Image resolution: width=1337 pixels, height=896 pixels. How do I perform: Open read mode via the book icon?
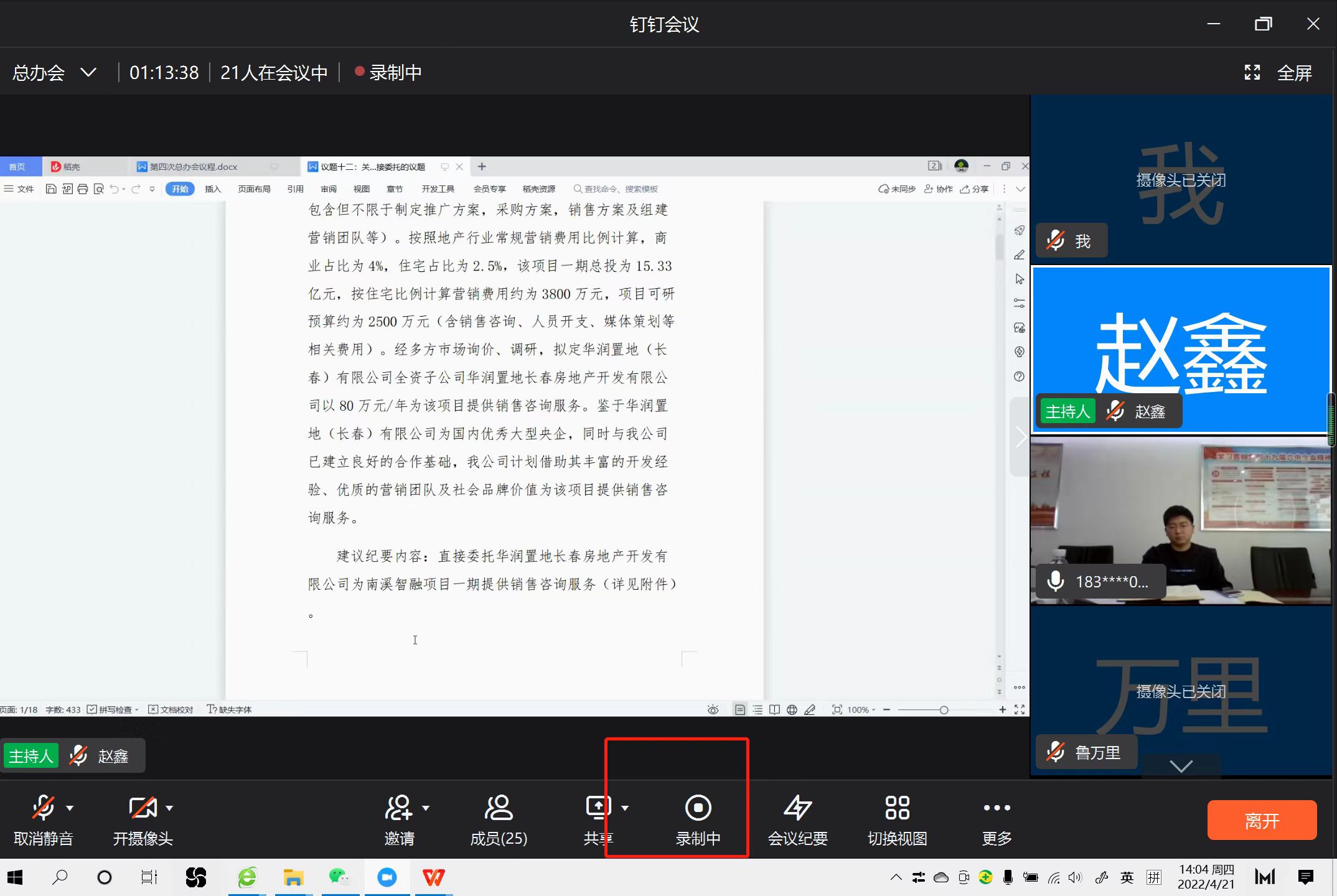tap(774, 709)
